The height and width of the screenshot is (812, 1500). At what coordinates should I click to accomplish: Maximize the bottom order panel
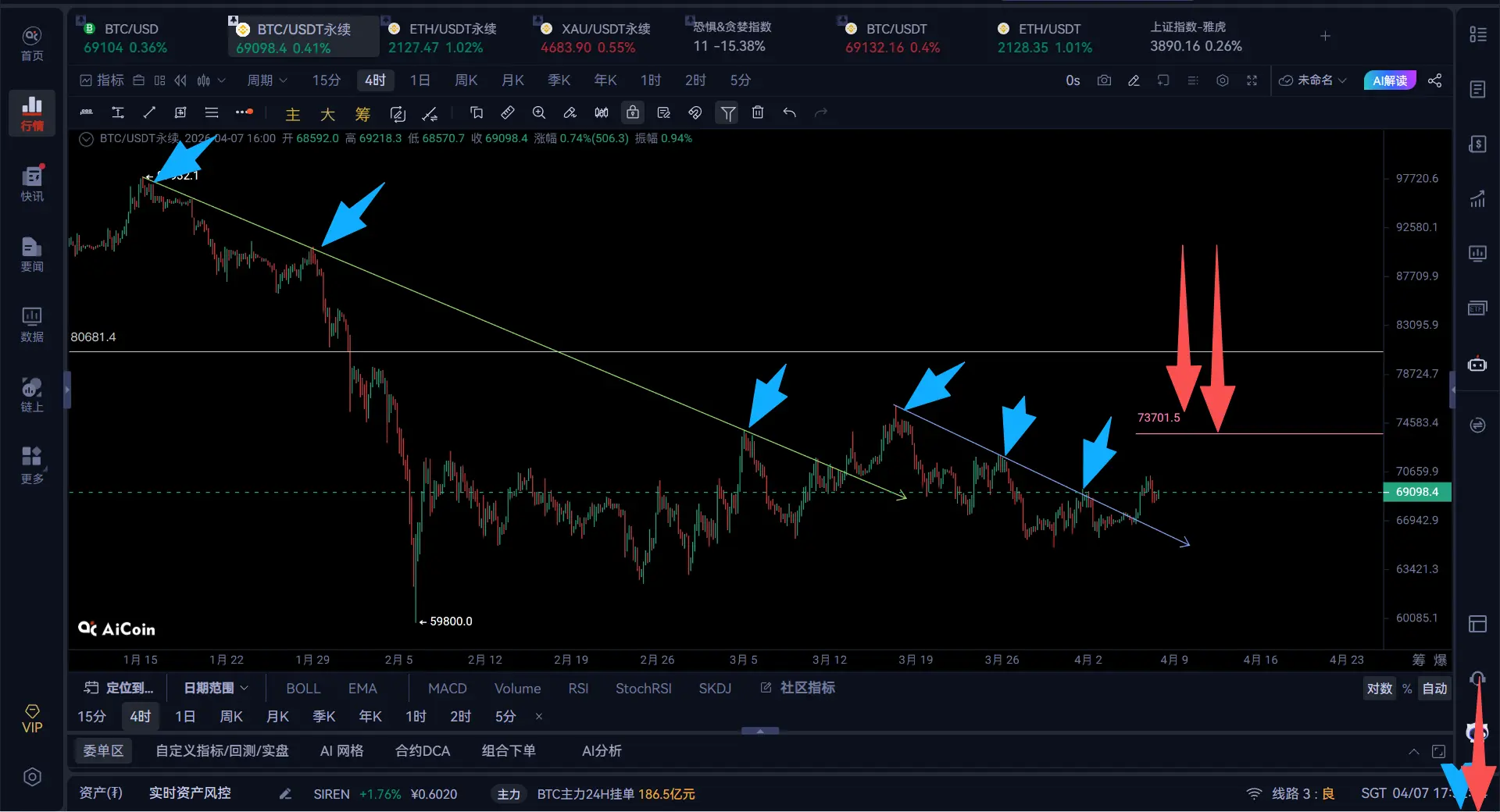(1438, 751)
